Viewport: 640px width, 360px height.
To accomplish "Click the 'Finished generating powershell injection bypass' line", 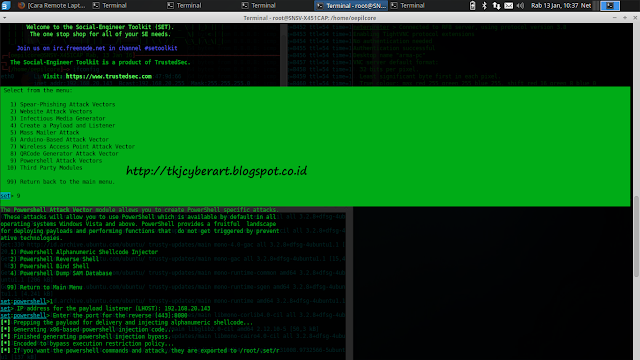I will pyautogui.click(x=86, y=337).
